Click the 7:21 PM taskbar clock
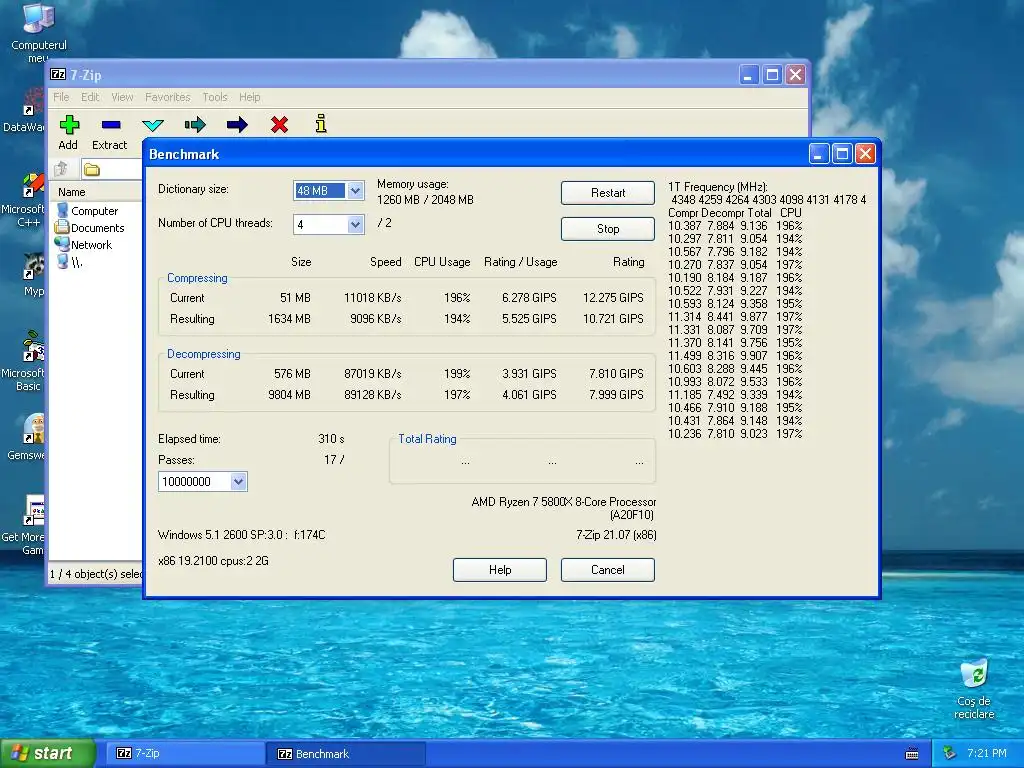The image size is (1024, 768). click(x=987, y=753)
